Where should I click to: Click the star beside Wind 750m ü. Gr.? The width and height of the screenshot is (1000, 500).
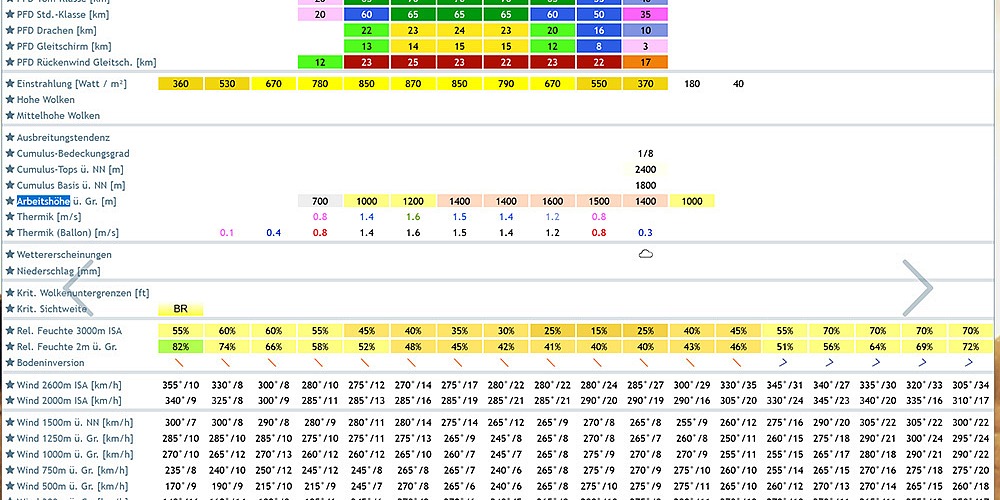coord(10,470)
